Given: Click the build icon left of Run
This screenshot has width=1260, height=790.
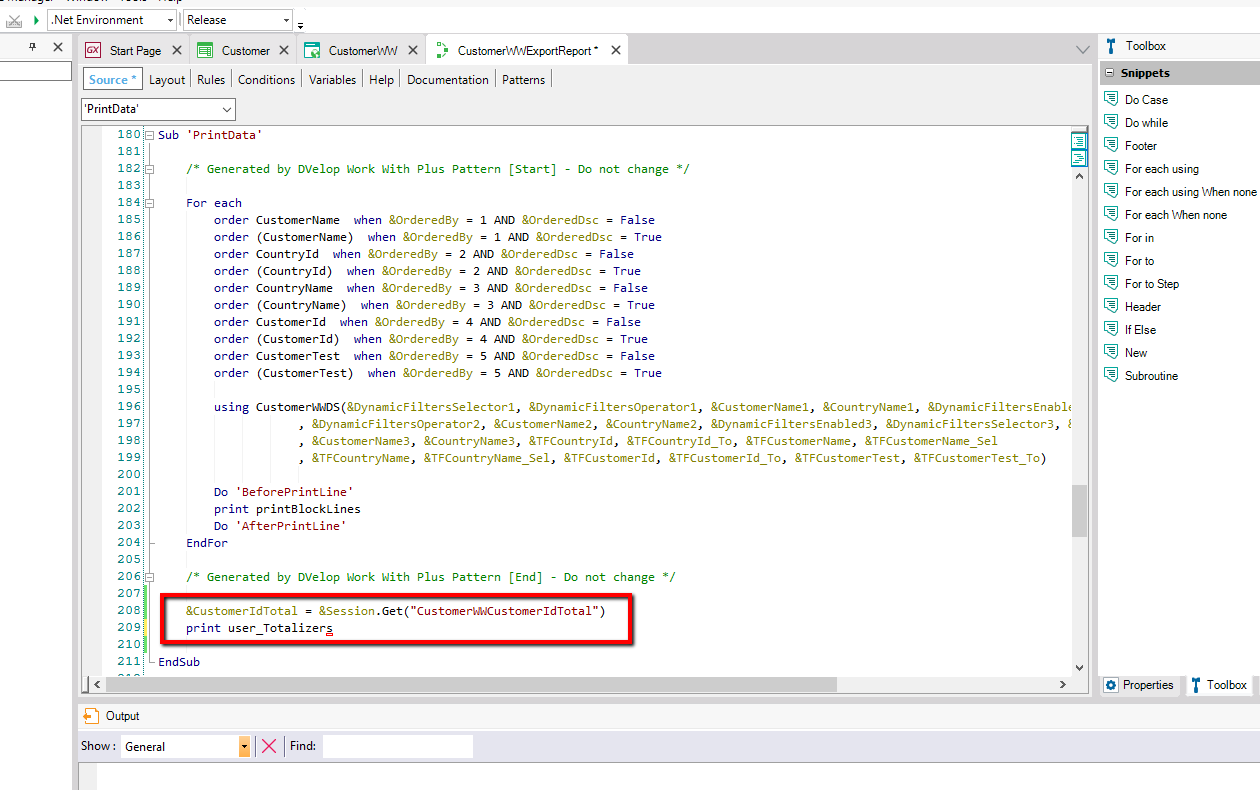Looking at the screenshot, I should tap(15, 20).
